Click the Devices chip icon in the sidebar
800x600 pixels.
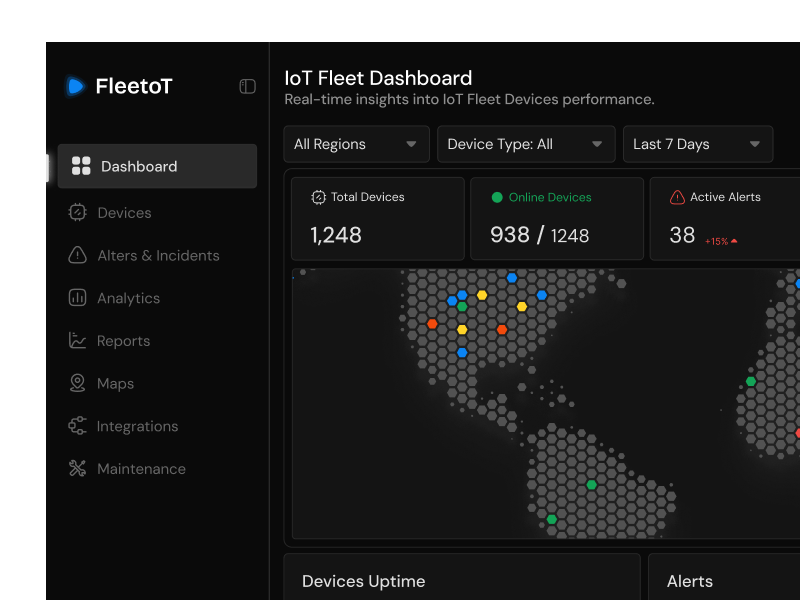click(78, 212)
